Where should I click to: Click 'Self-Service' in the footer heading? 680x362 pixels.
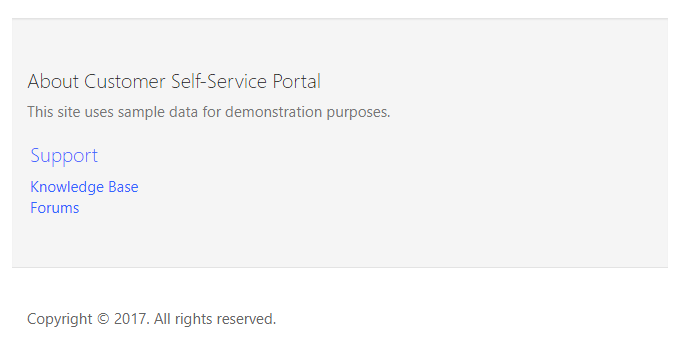coord(219,82)
